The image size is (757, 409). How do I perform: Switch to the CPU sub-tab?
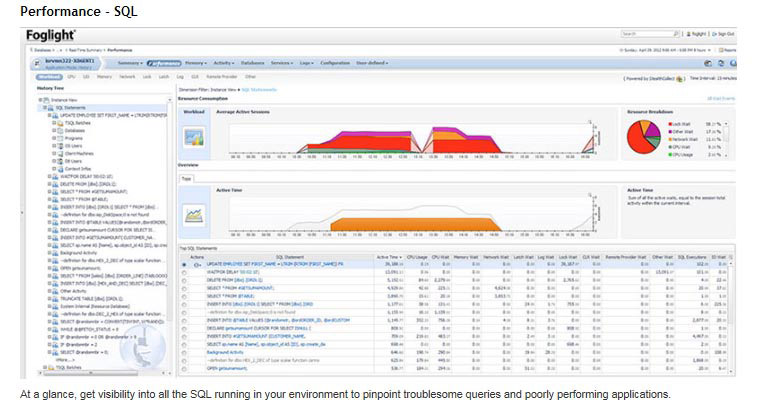tap(71, 77)
